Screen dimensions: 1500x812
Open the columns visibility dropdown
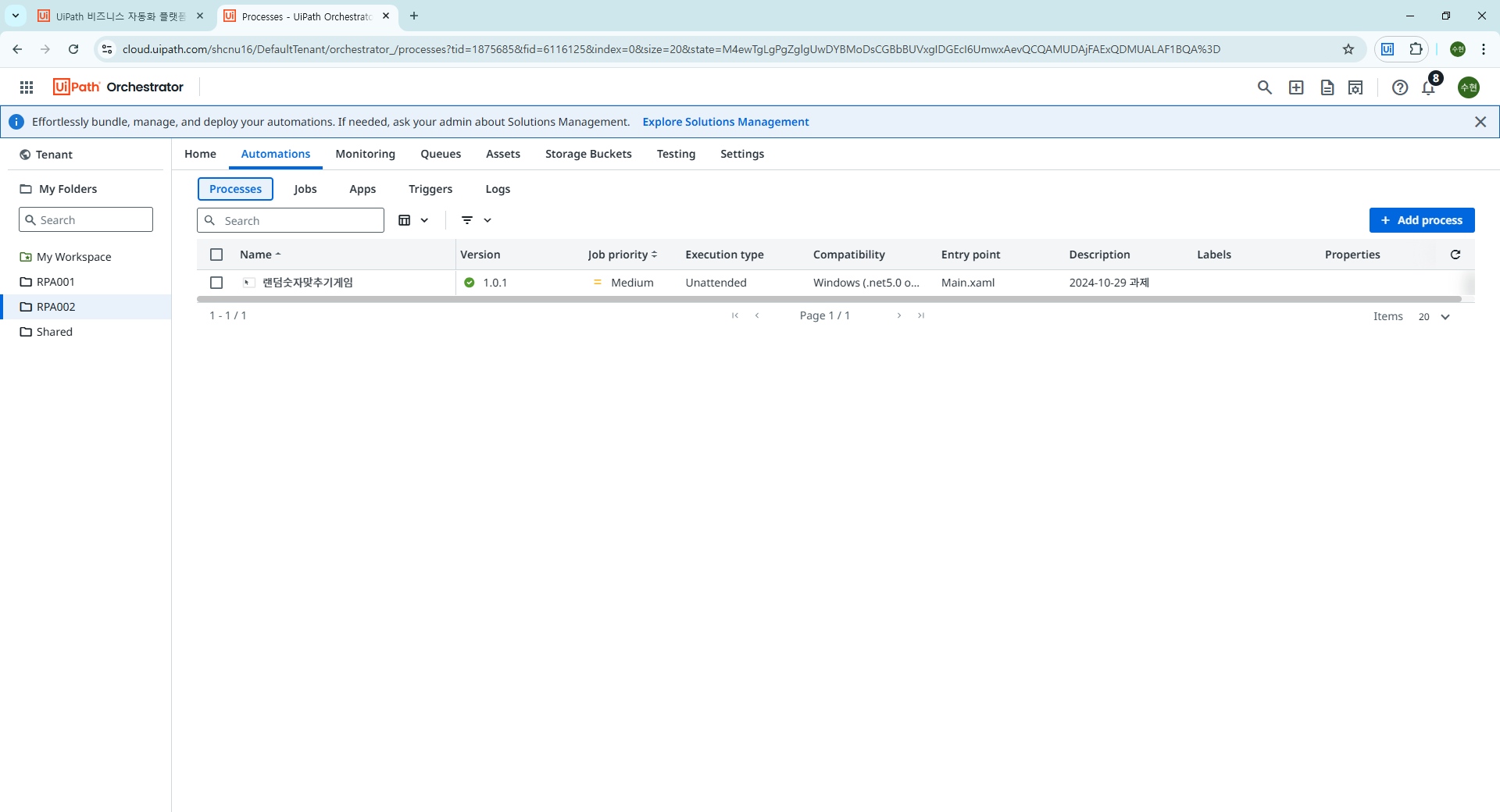[413, 220]
